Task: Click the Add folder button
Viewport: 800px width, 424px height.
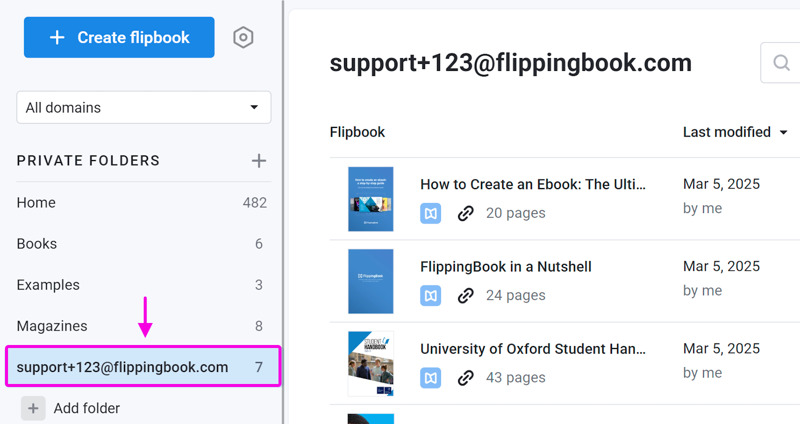Action: [70, 408]
